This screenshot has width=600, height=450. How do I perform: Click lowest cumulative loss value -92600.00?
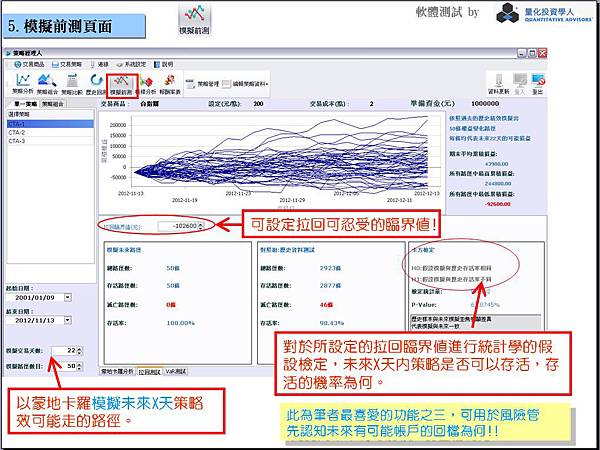(x=498, y=204)
